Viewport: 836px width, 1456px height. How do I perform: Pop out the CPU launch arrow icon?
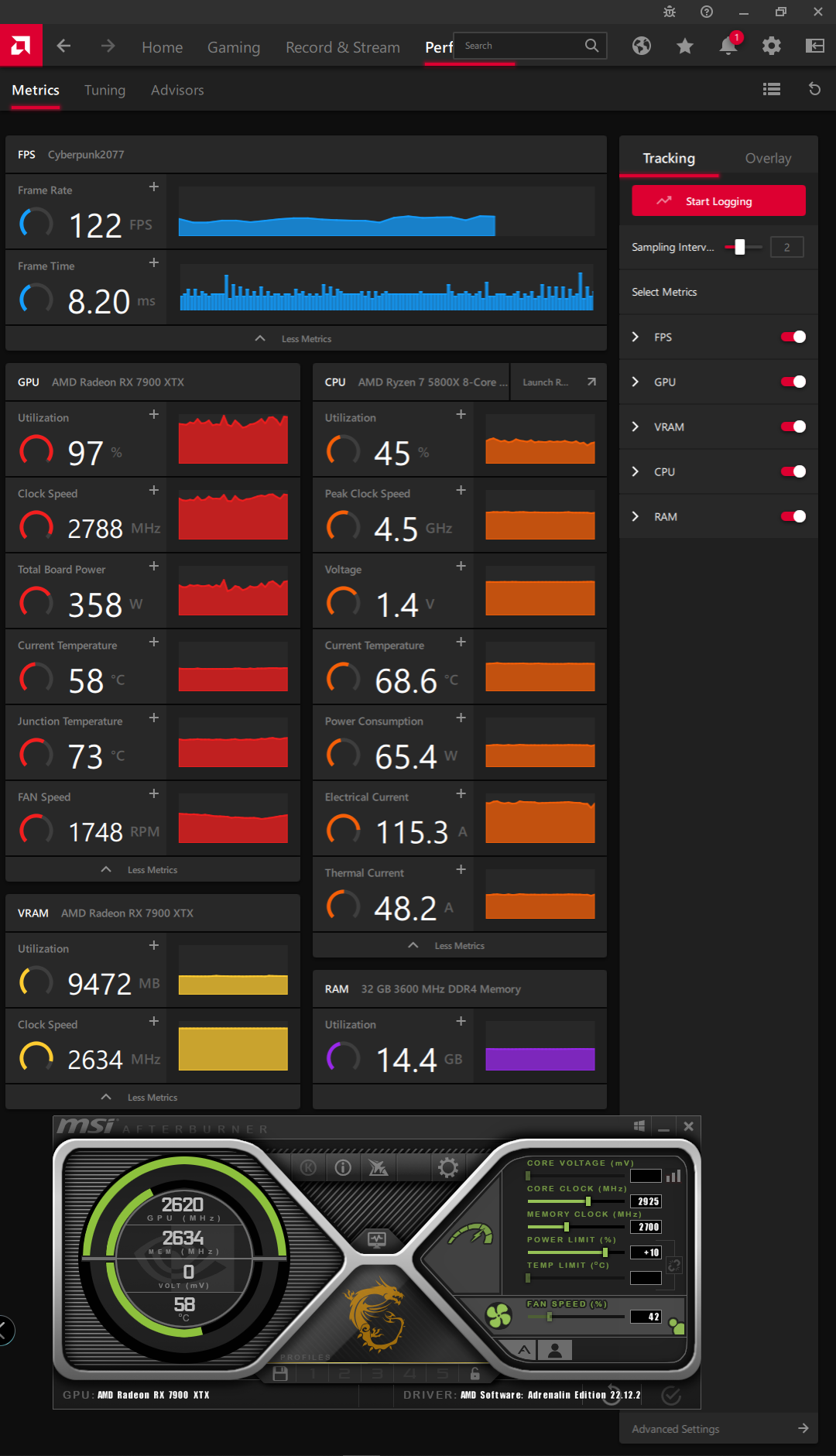pyautogui.click(x=591, y=382)
